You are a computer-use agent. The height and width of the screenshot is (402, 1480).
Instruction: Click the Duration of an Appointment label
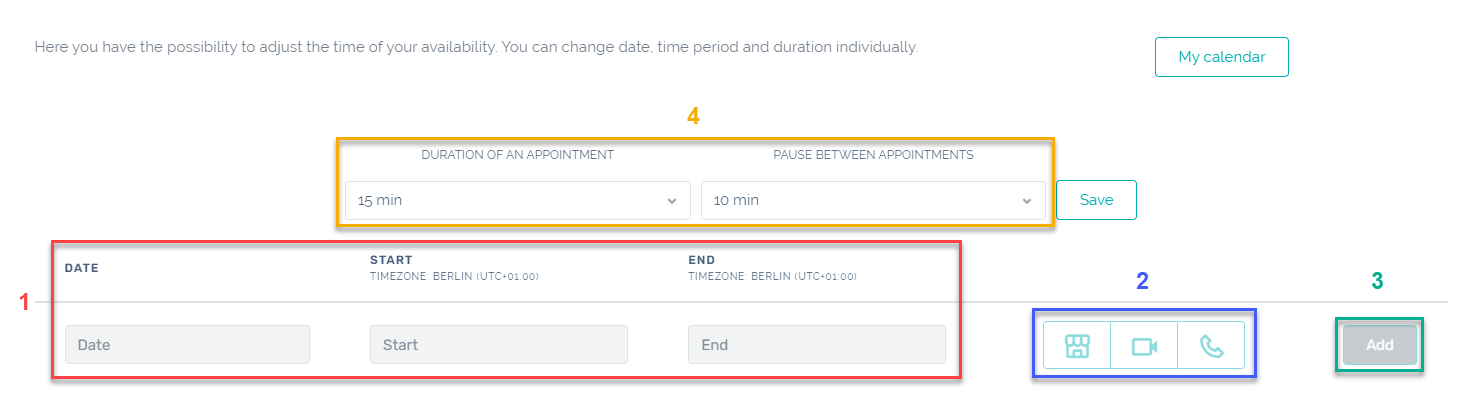517,155
